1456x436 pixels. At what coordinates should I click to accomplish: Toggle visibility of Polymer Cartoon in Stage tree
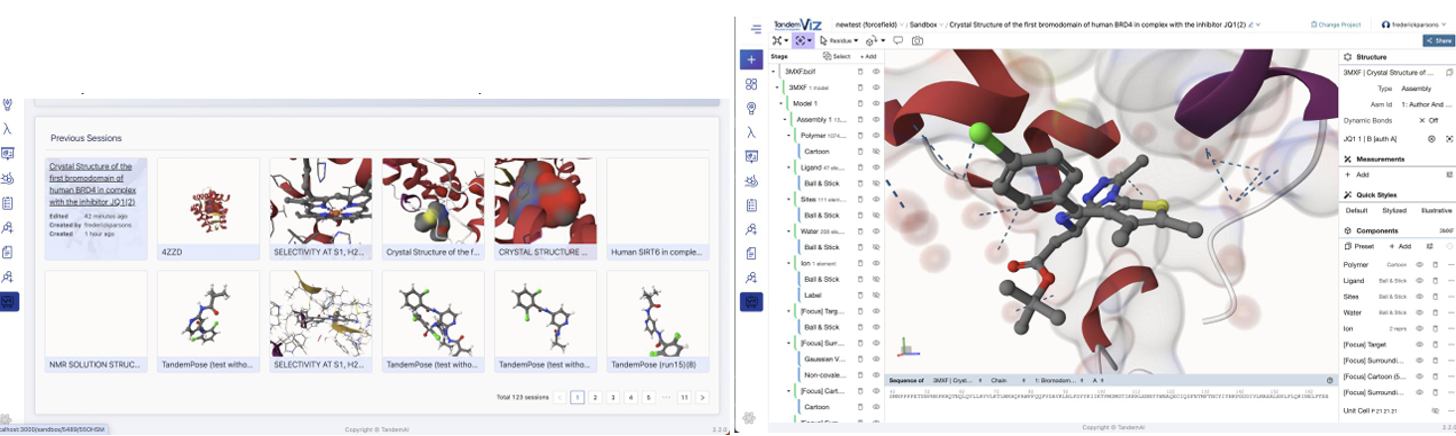[x=876, y=151]
